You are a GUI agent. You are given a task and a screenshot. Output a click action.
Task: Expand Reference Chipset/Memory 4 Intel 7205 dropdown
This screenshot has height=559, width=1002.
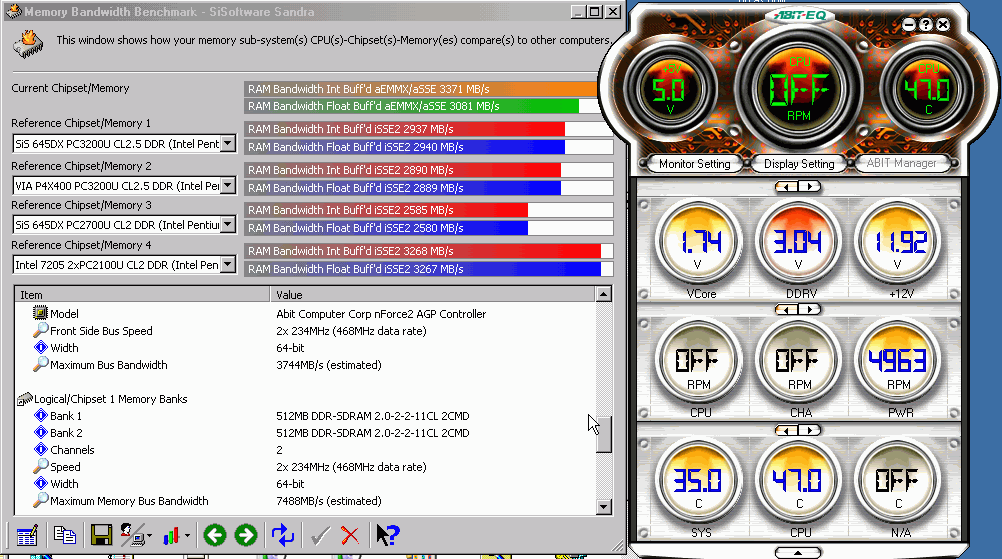coord(227,265)
